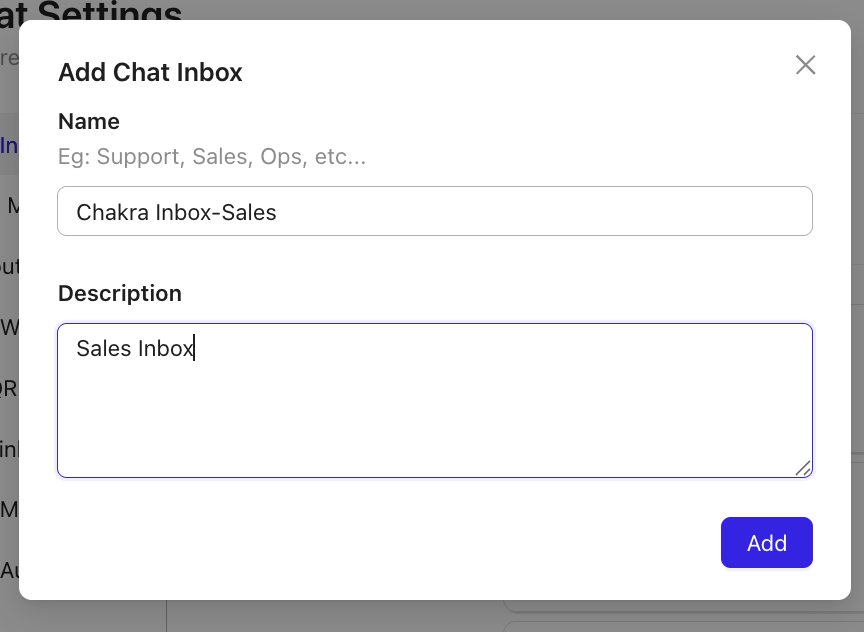
Task: Focus the Name input field
Action: (434, 211)
